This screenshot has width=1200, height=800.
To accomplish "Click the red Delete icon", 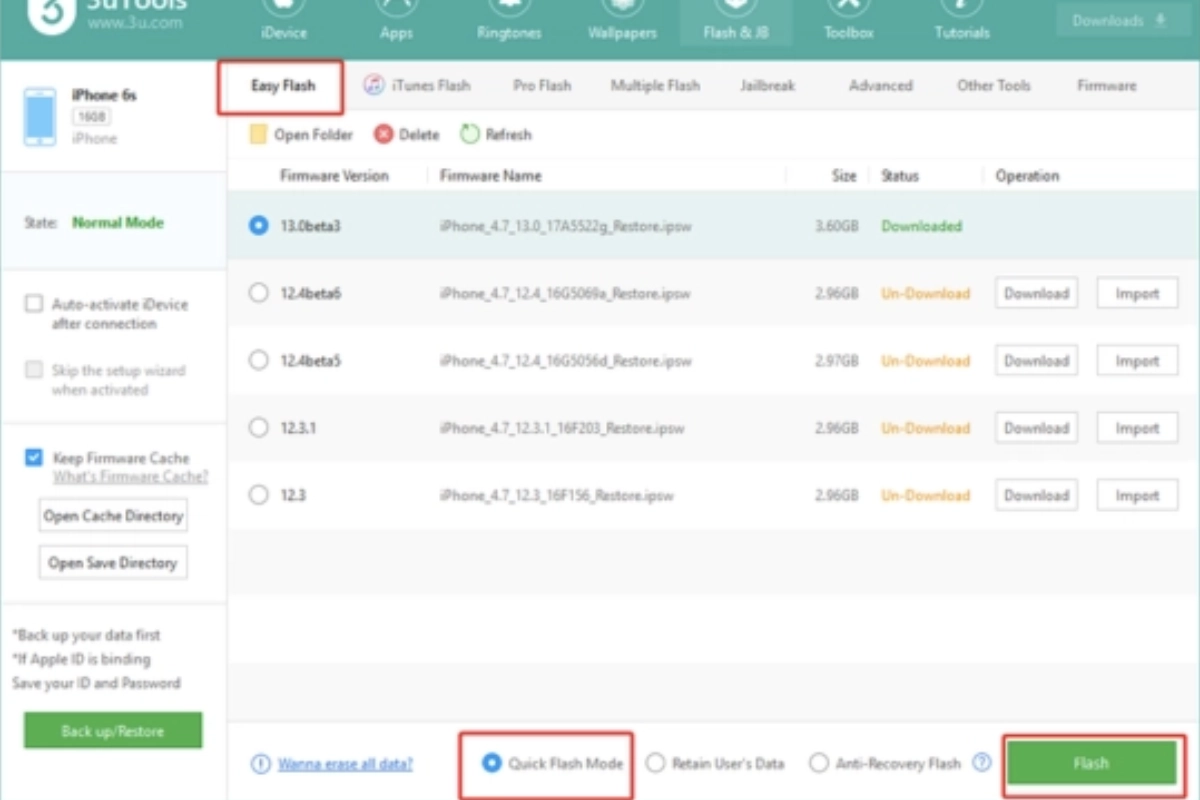I will (384, 134).
